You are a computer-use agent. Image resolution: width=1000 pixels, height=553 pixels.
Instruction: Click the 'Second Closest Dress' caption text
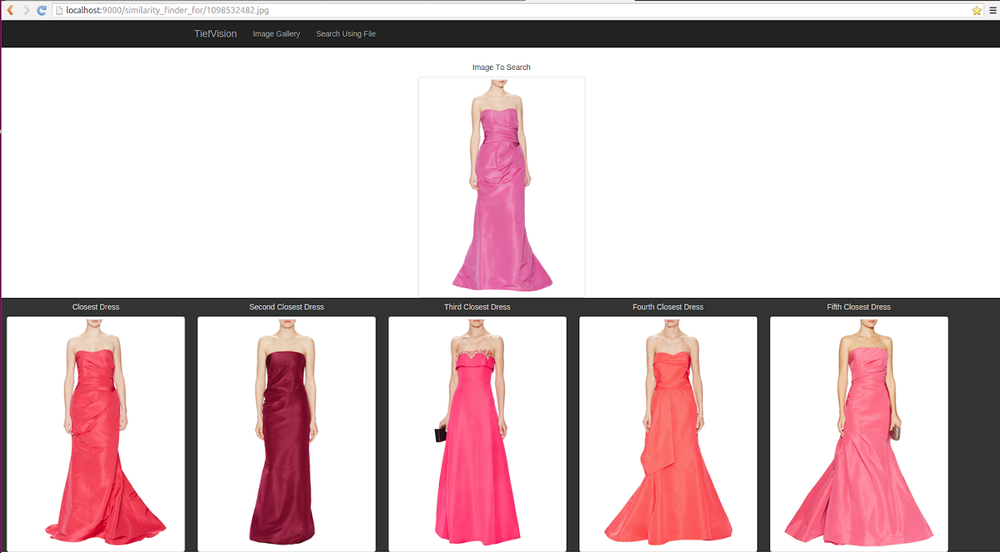287,307
